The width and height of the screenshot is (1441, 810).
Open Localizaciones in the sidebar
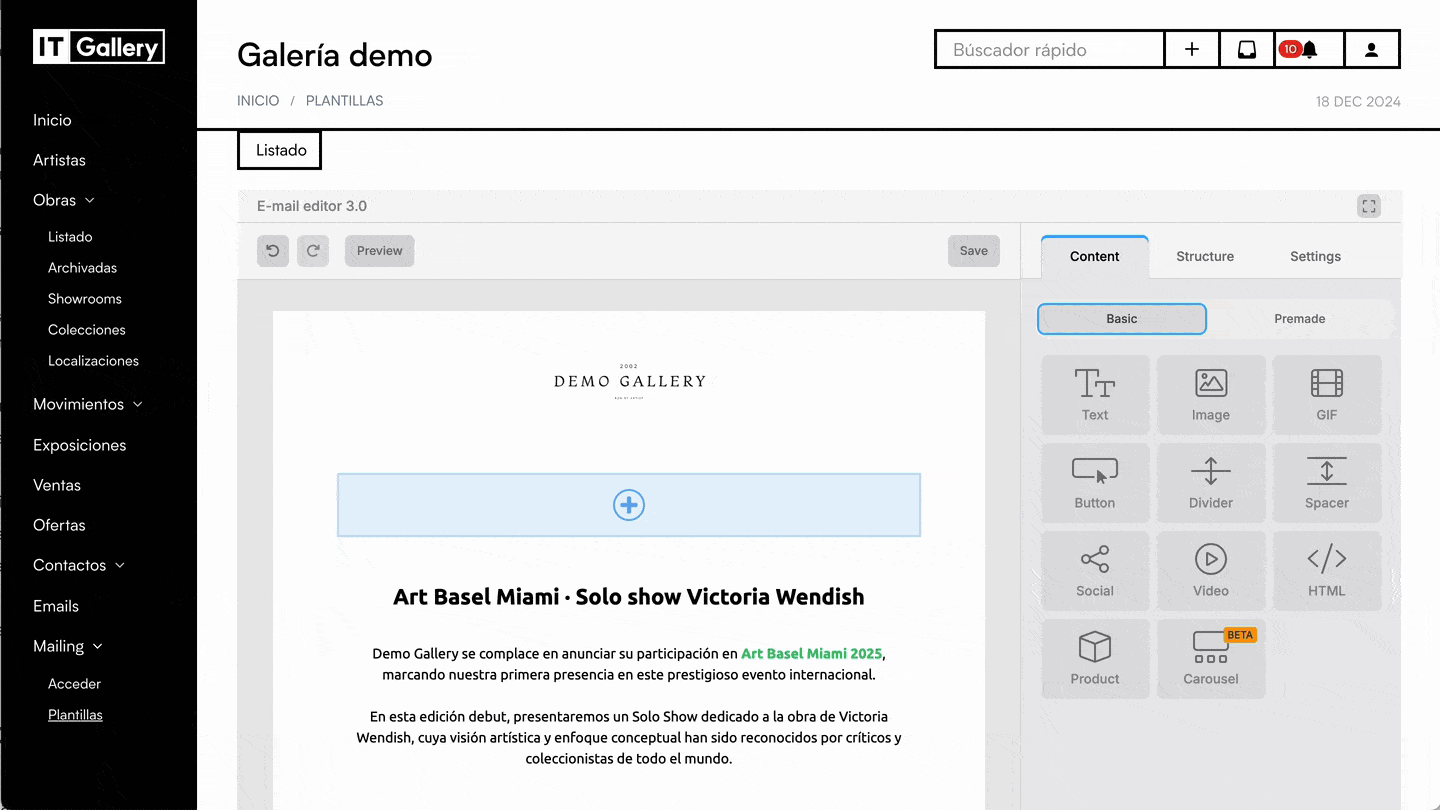pyautogui.click(x=93, y=361)
